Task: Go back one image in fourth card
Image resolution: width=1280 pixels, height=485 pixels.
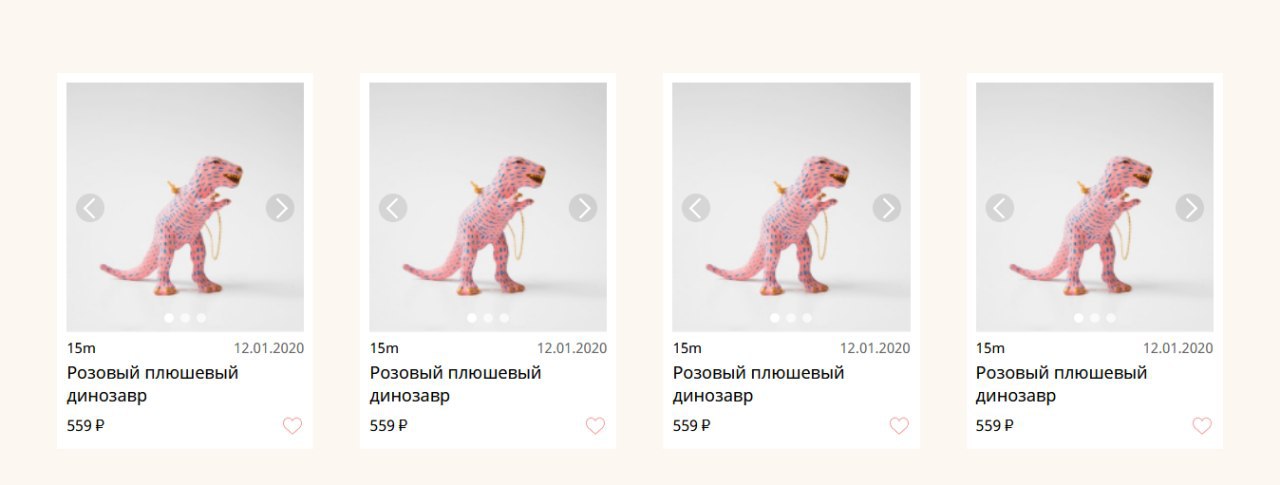Action: click(x=1000, y=208)
